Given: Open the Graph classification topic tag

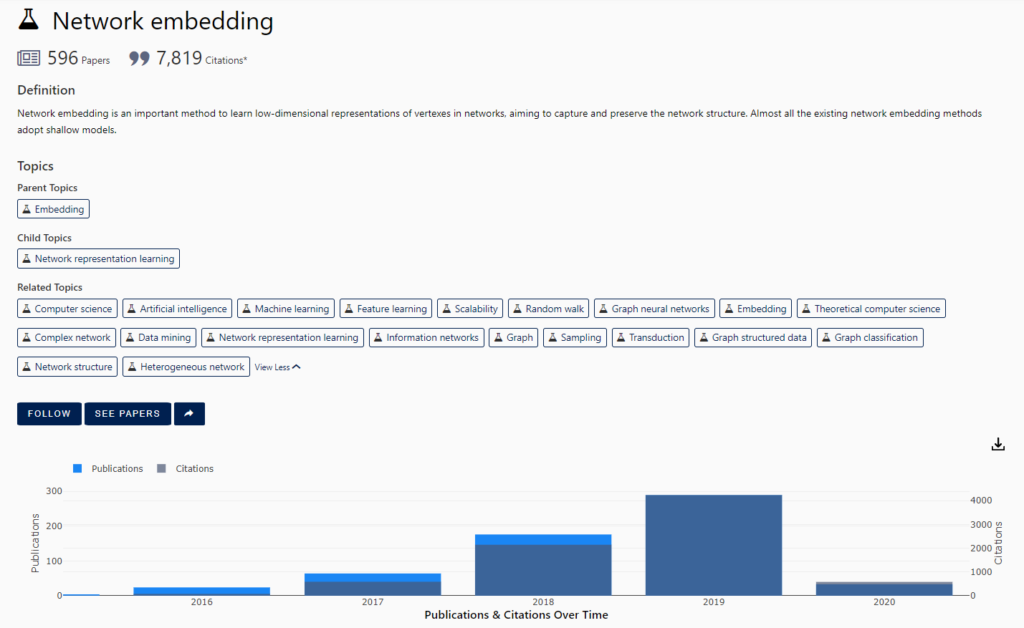Looking at the screenshot, I should click(869, 338).
